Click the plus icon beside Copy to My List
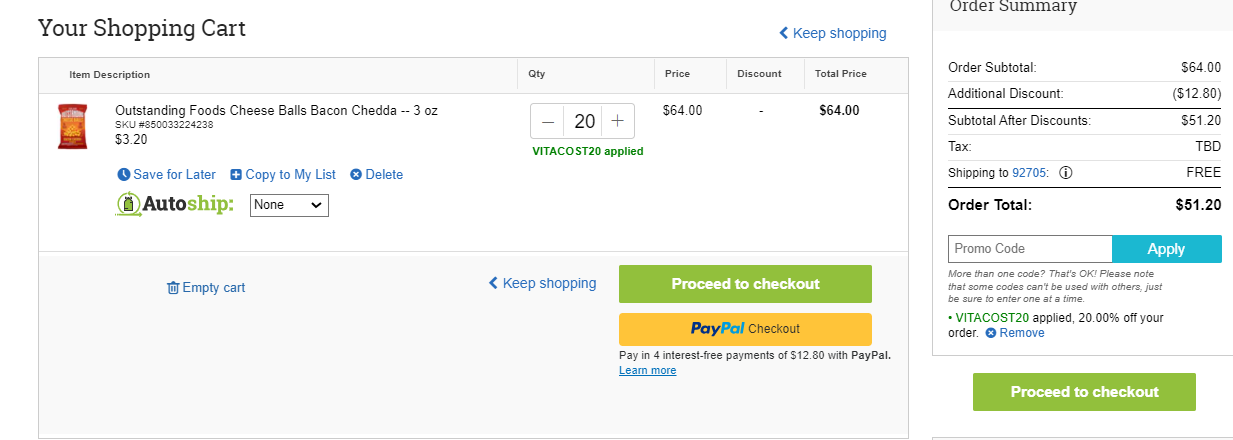 point(236,174)
